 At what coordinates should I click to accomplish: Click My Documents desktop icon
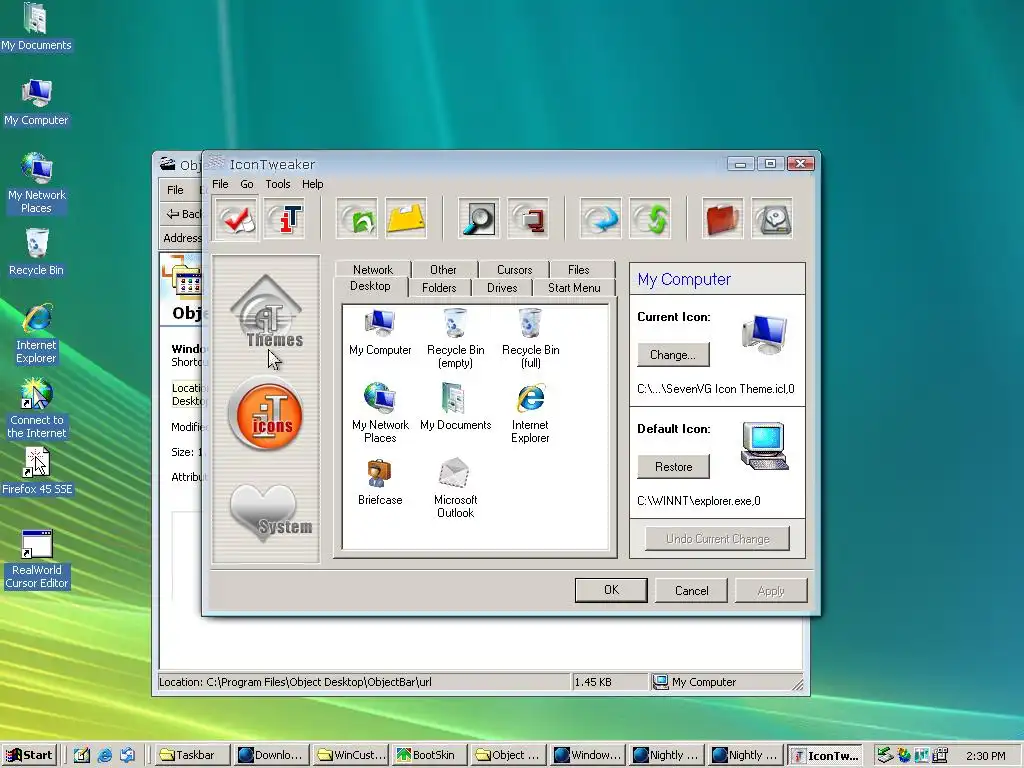coord(37,27)
